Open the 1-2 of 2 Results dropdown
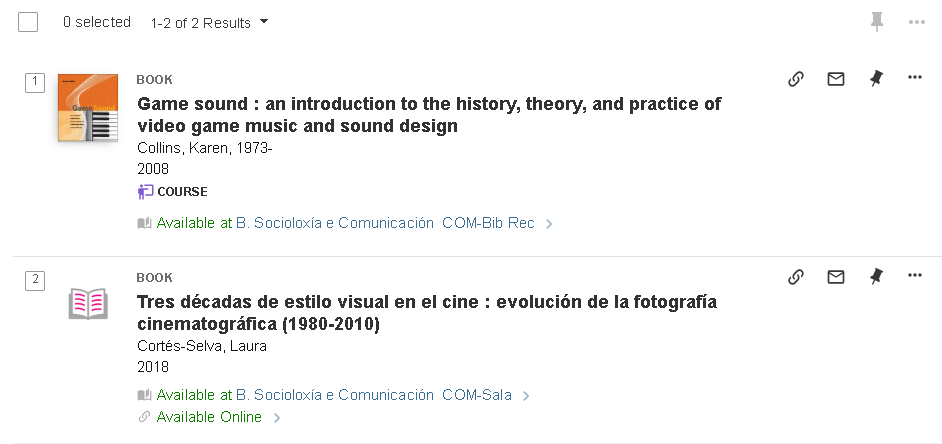The width and height of the screenshot is (942, 444). tap(209, 22)
